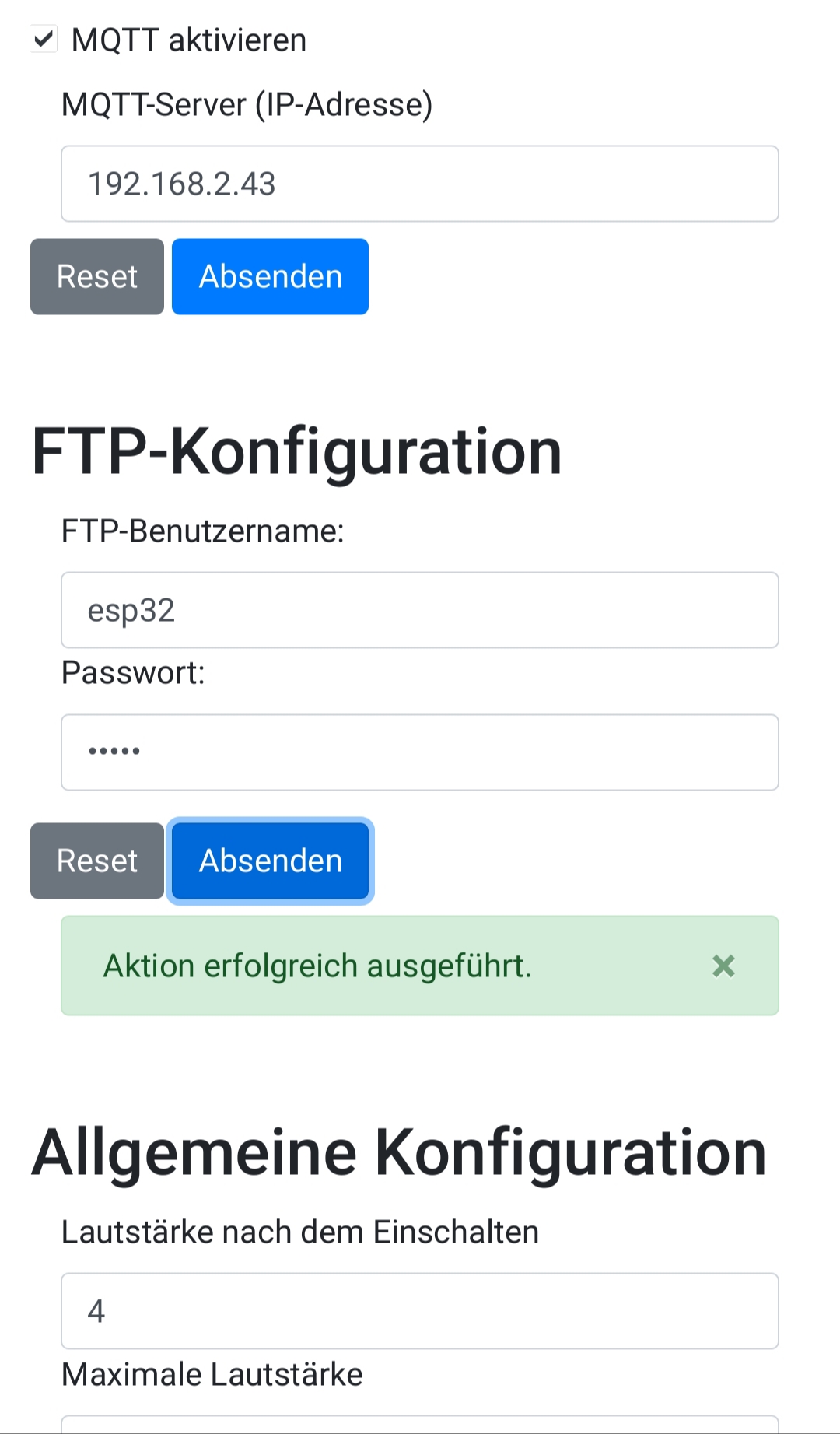
Task: Focus the MQTT-Server IP address field
Action: (420, 184)
